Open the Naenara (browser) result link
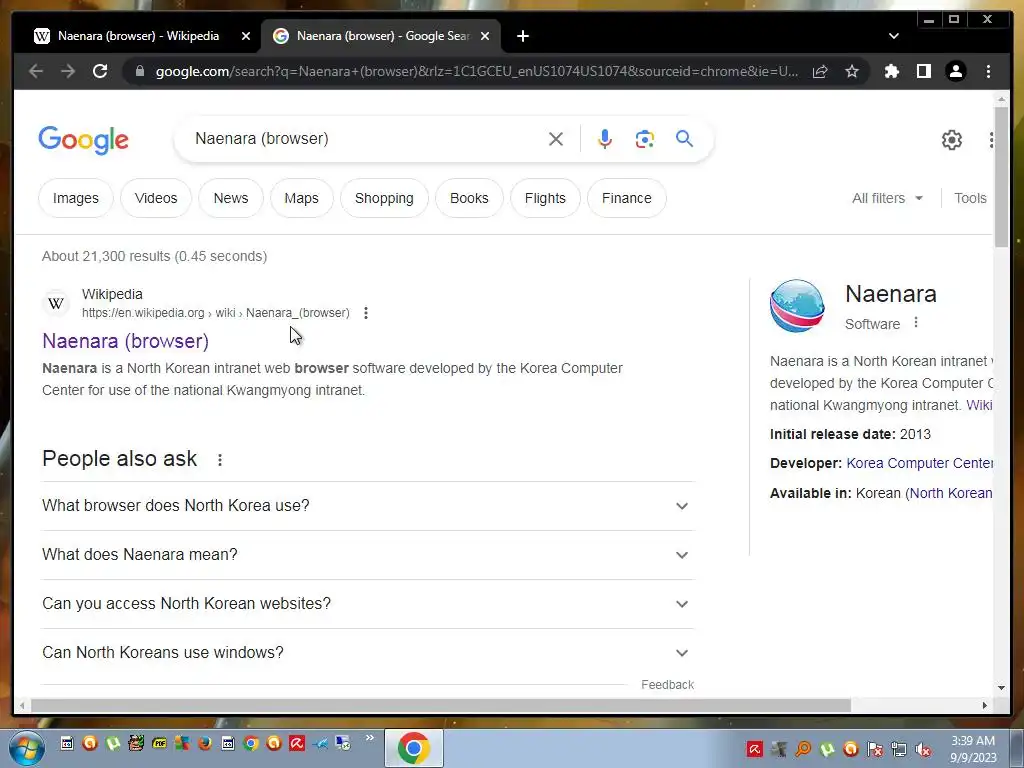Viewport: 1024px width, 768px height. click(125, 341)
